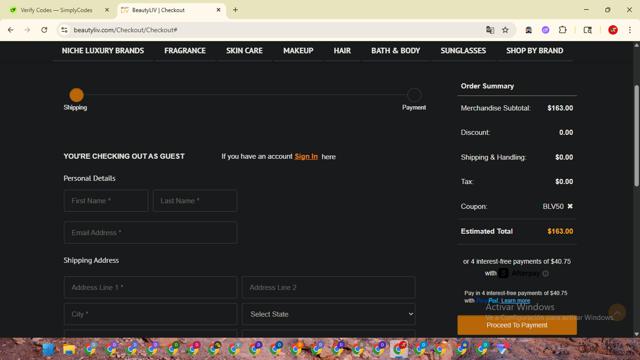Click the Afterpay logo
Viewport: 640px width, 360px height.
519,273
